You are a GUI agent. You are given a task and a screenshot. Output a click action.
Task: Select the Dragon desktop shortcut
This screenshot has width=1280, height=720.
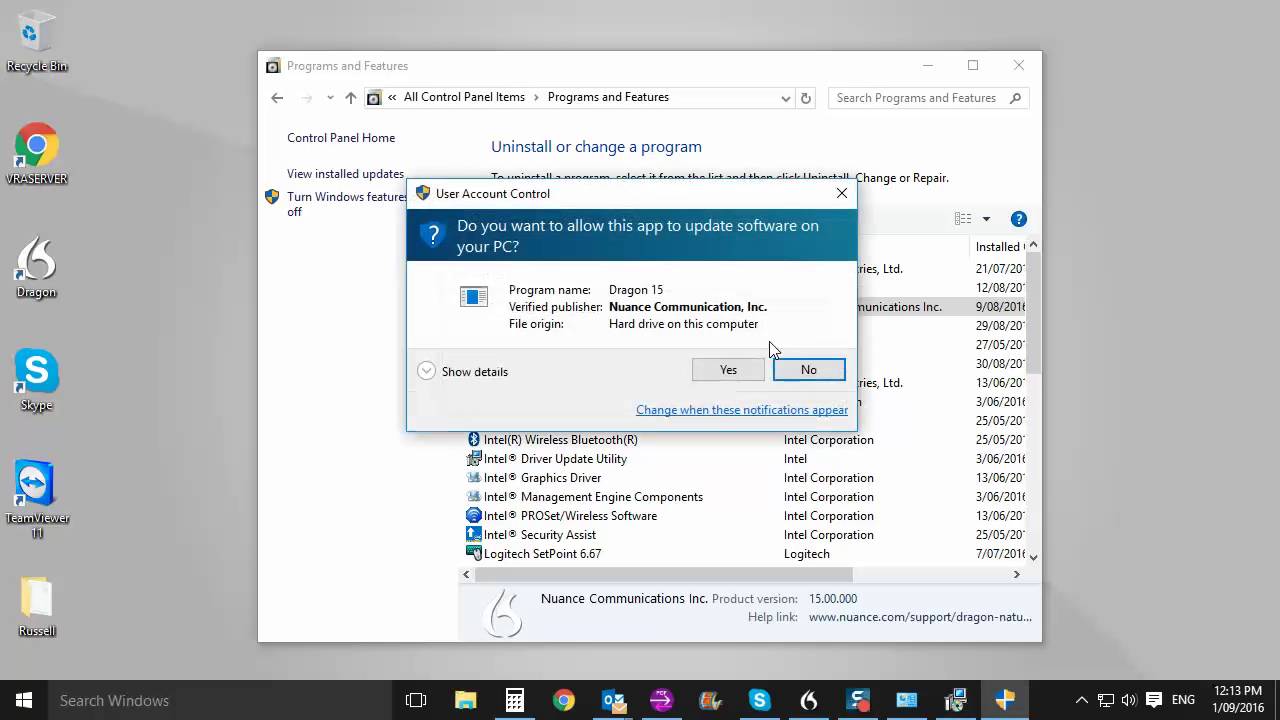click(37, 268)
